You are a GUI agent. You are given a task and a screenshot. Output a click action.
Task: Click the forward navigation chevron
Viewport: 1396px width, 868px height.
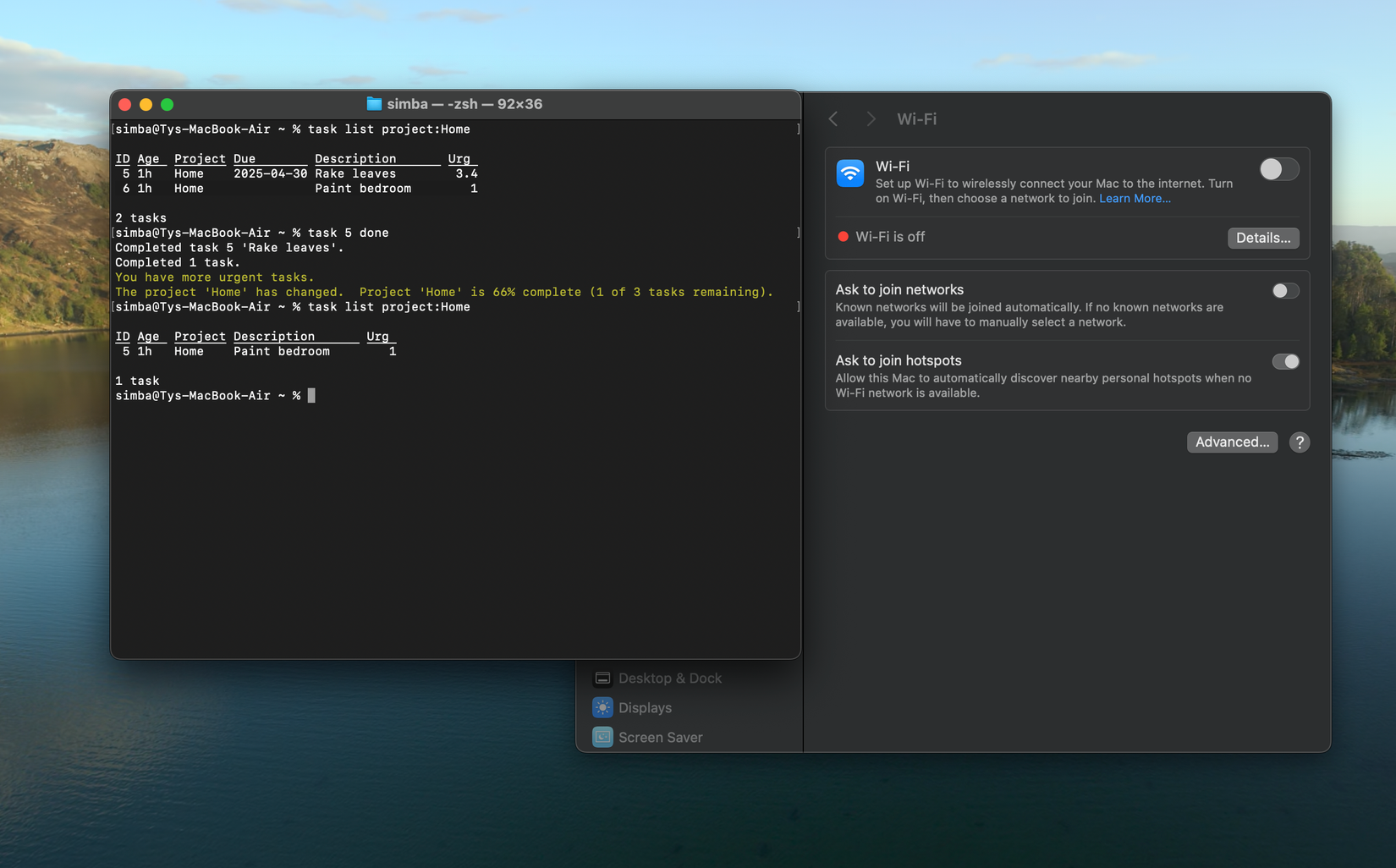[871, 119]
